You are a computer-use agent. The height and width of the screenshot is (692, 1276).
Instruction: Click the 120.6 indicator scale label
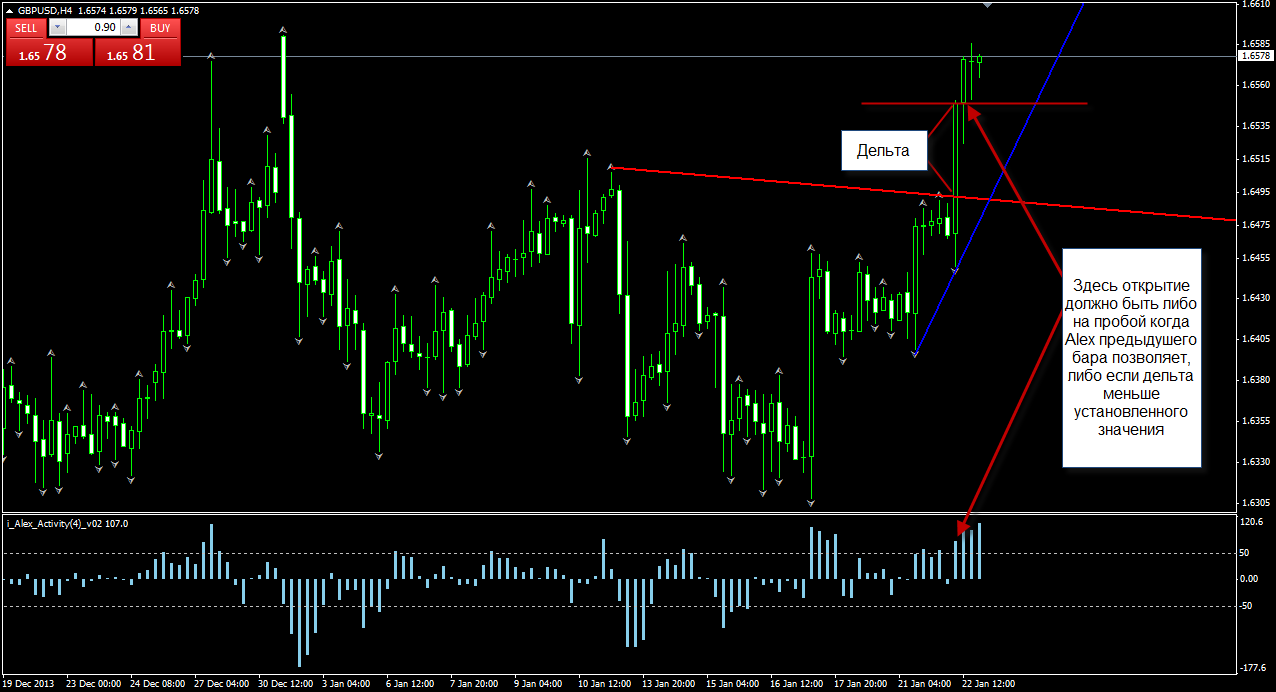(x=1252, y=522)
